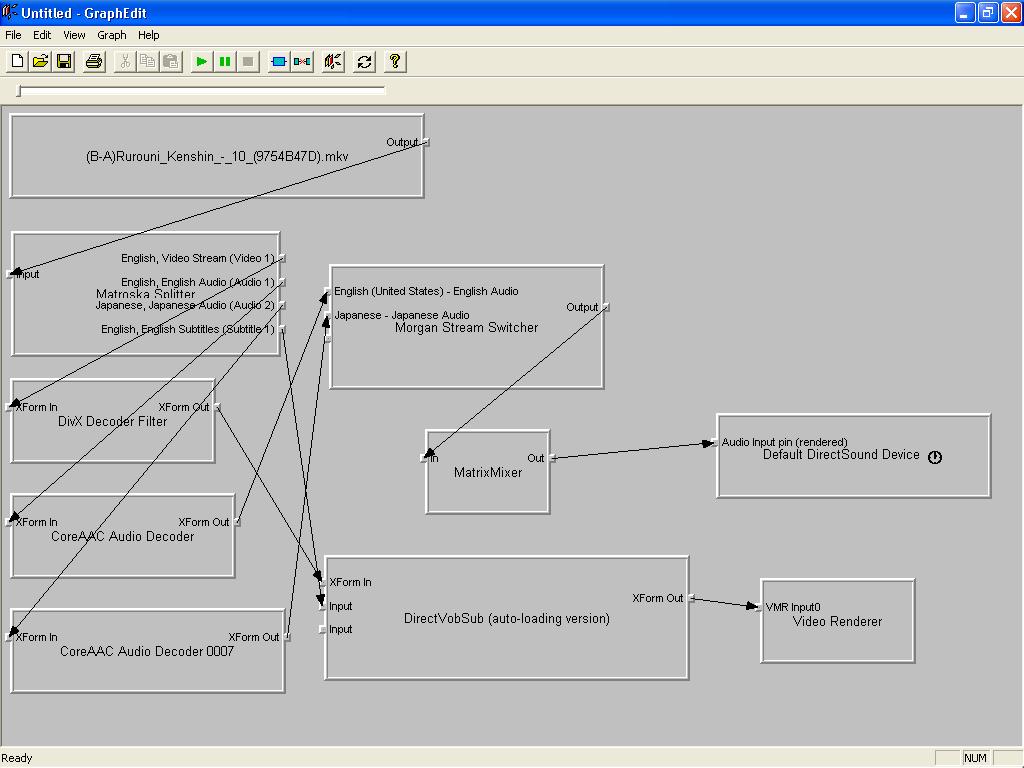Image resolution: width=1024 pixels, height=768 pixels.
Task: Click the Insert Filter toolbar icon
Action: 279,61
